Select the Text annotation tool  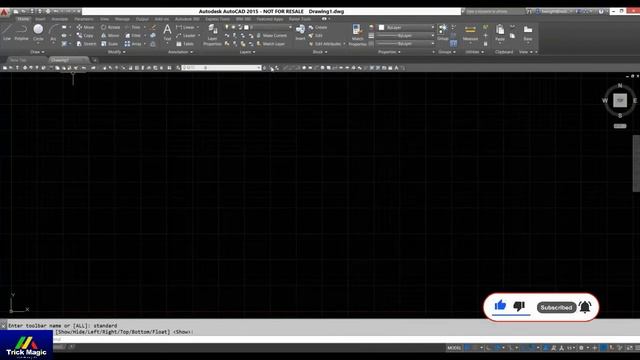(x=167, y=32)
